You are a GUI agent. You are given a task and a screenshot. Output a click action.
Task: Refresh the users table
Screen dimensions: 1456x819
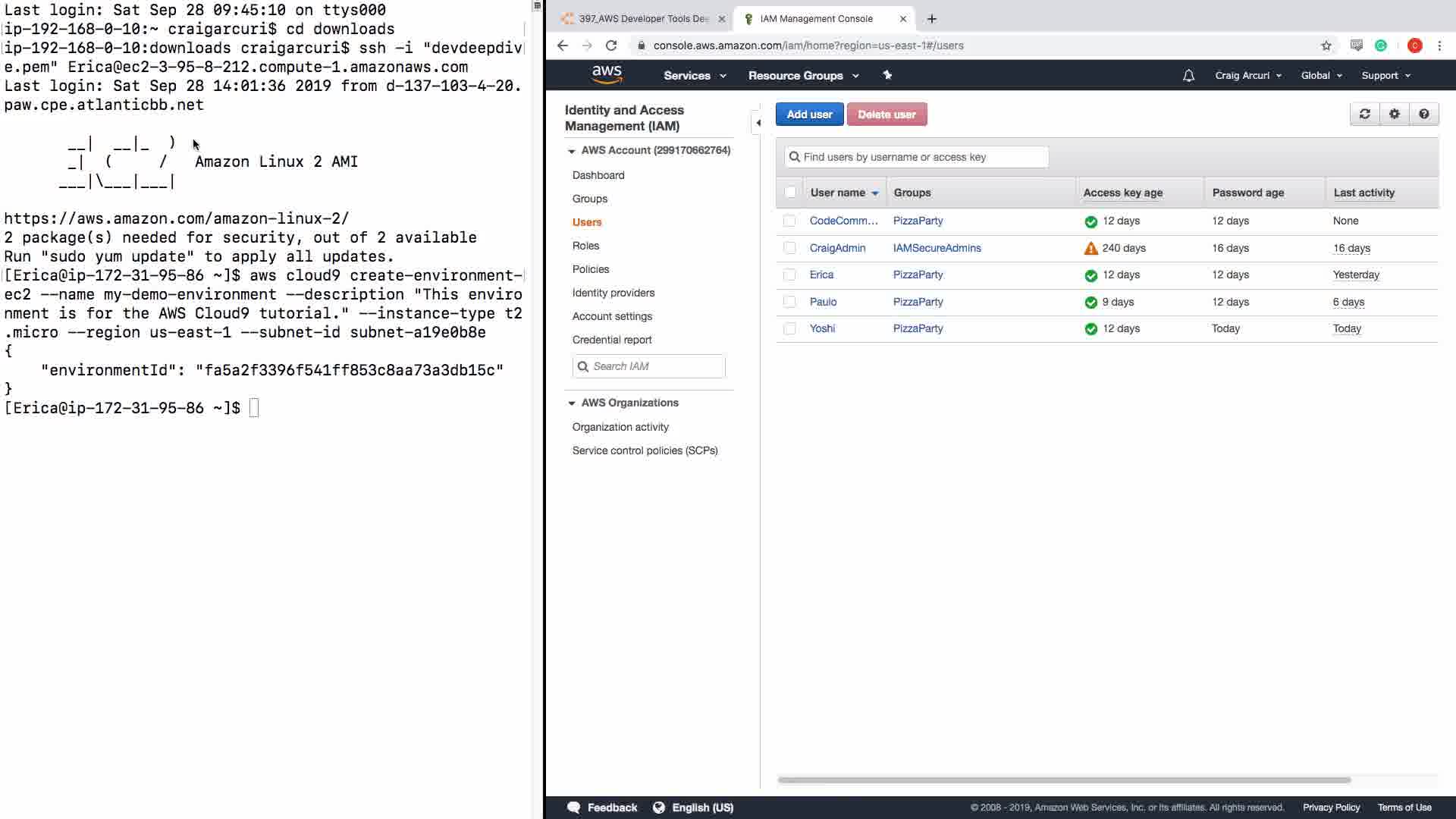click(1364, 115)
